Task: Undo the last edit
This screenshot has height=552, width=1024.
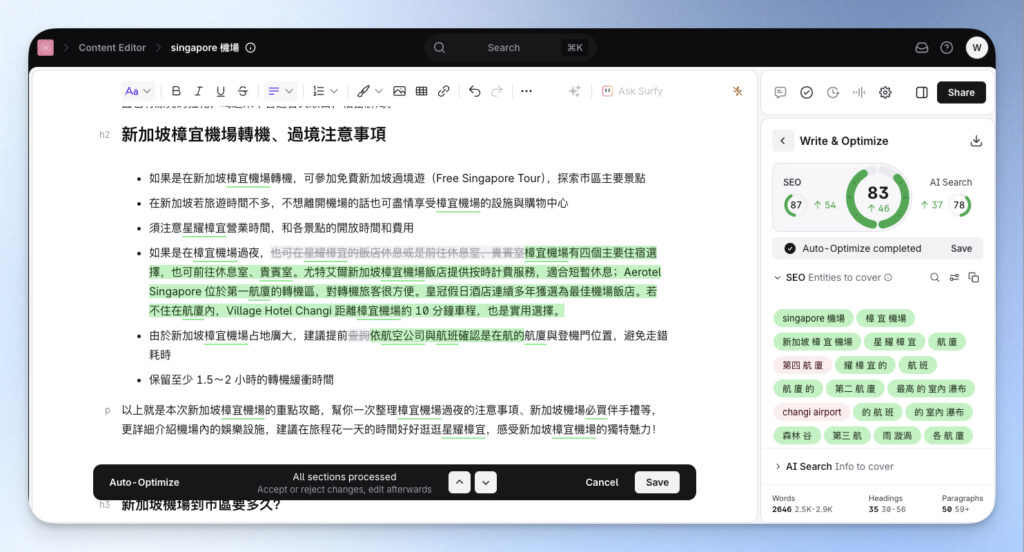Action: tap(475, 91)
